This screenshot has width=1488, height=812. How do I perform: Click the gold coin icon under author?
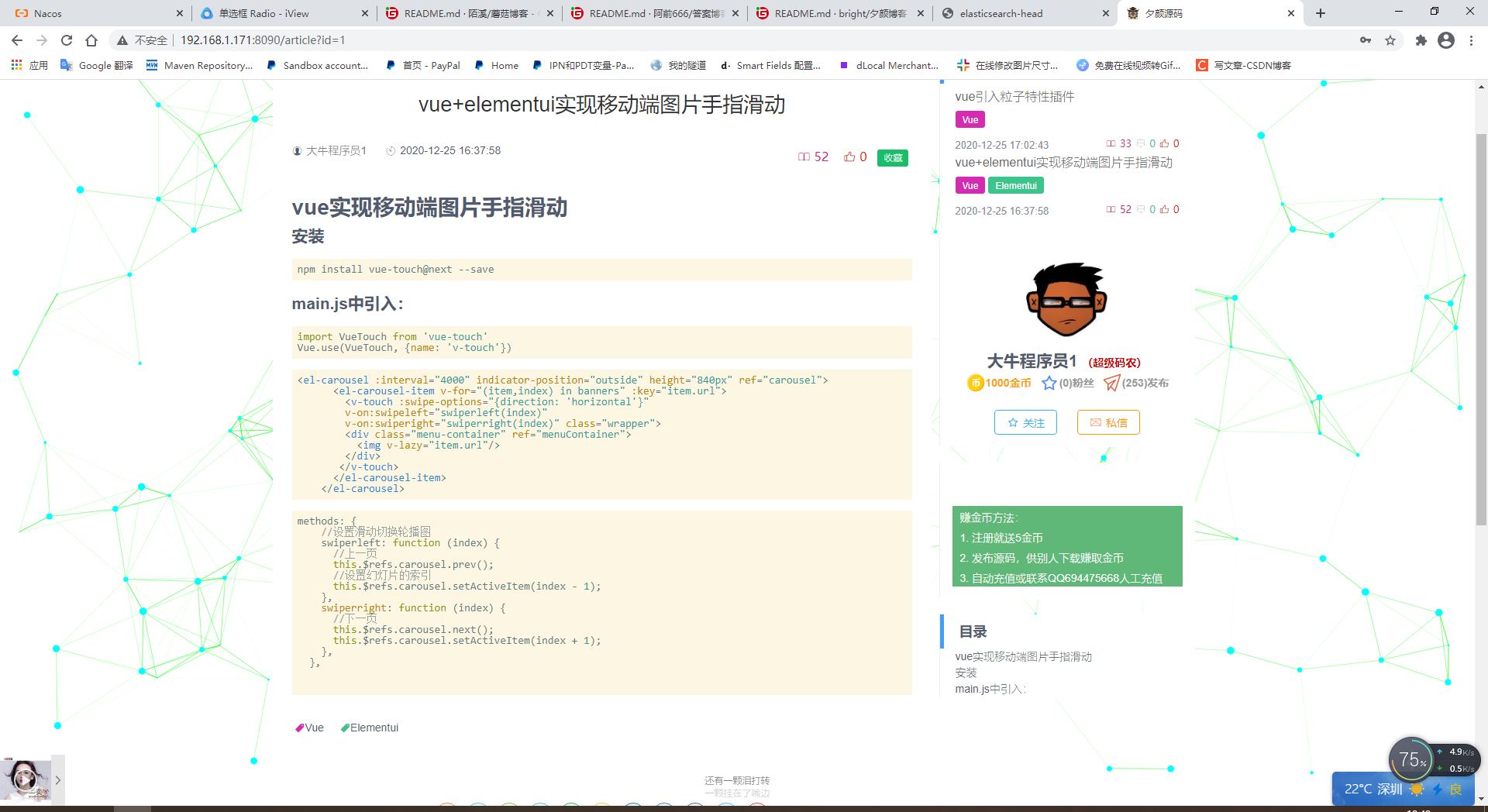[975, 383]
